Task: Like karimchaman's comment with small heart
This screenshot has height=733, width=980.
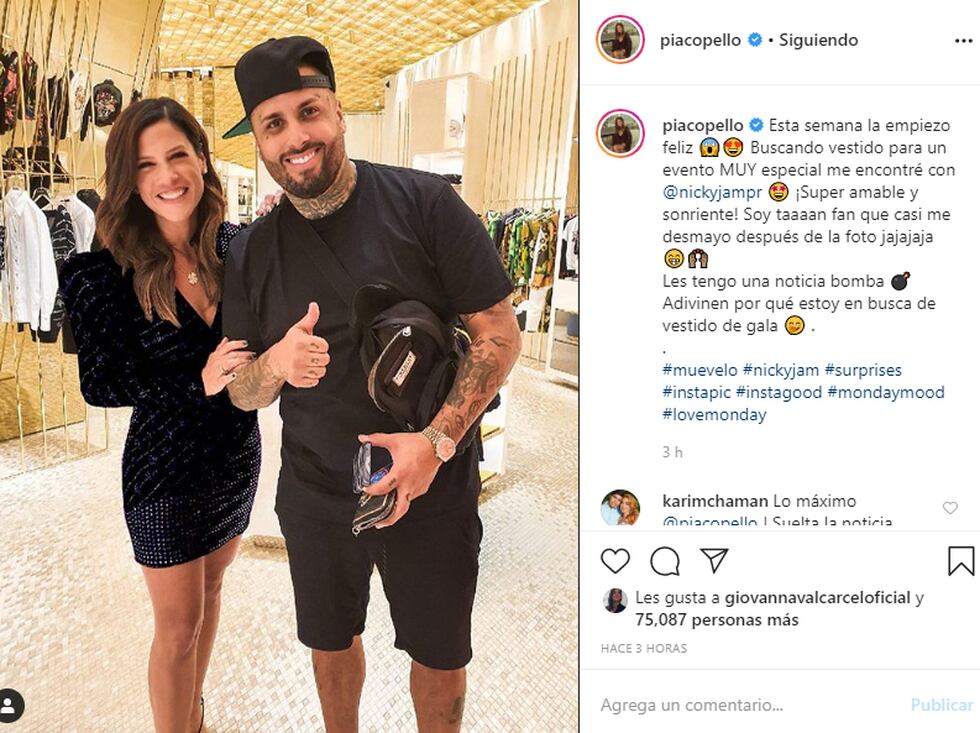Action: pos(950,508)
